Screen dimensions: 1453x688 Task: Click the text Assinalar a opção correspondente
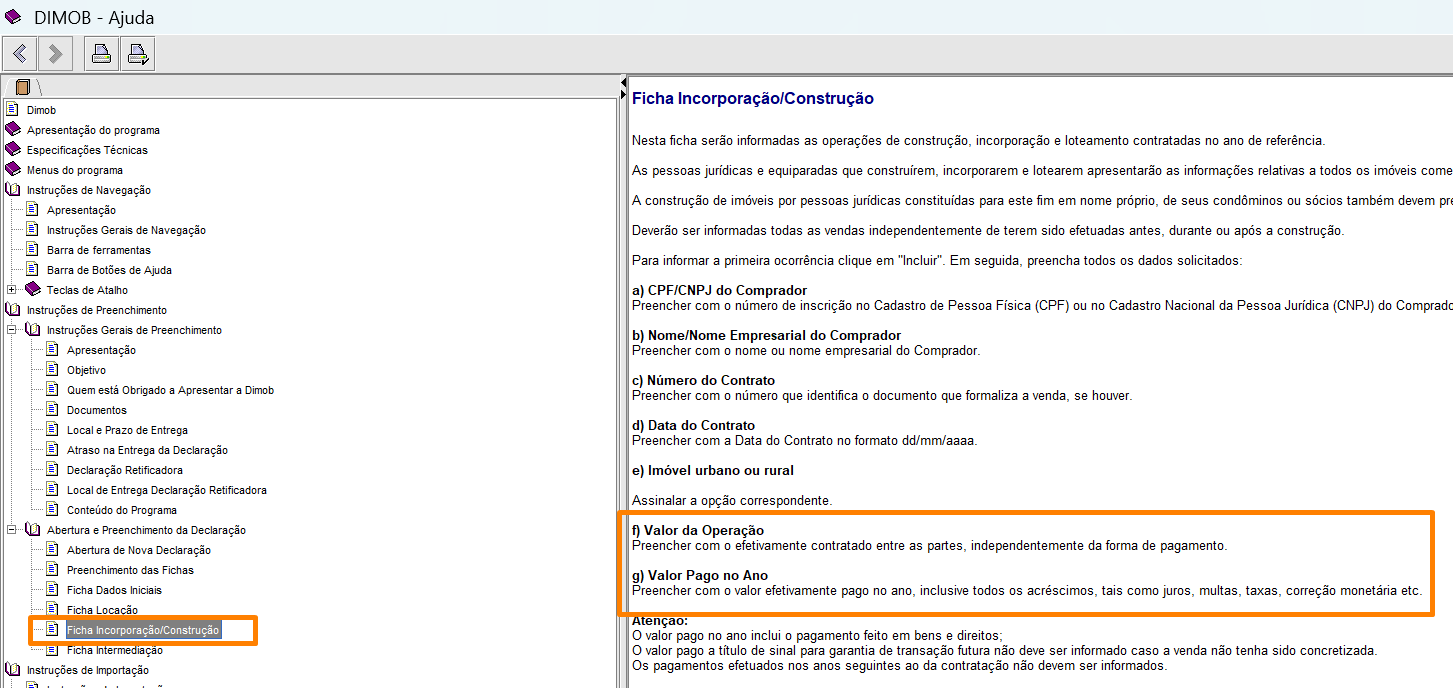731,500
